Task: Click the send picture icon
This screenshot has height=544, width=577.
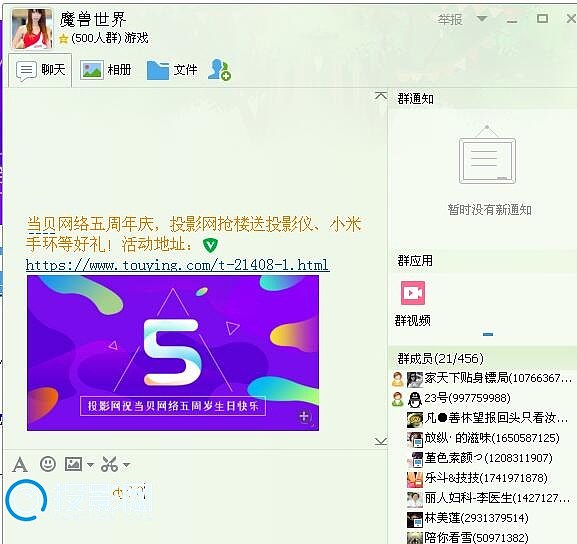Action: 73,464
